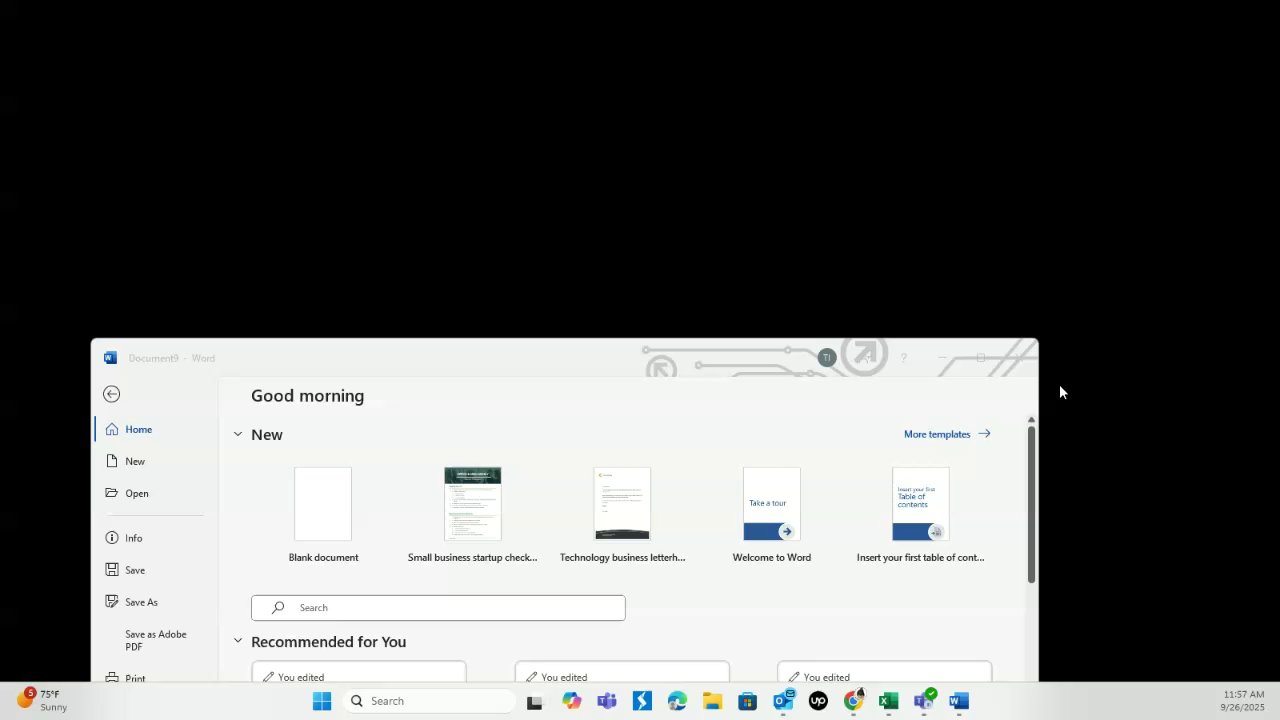Open the Welcome to Word tour template
The image size is (1280, 720).
772,515
